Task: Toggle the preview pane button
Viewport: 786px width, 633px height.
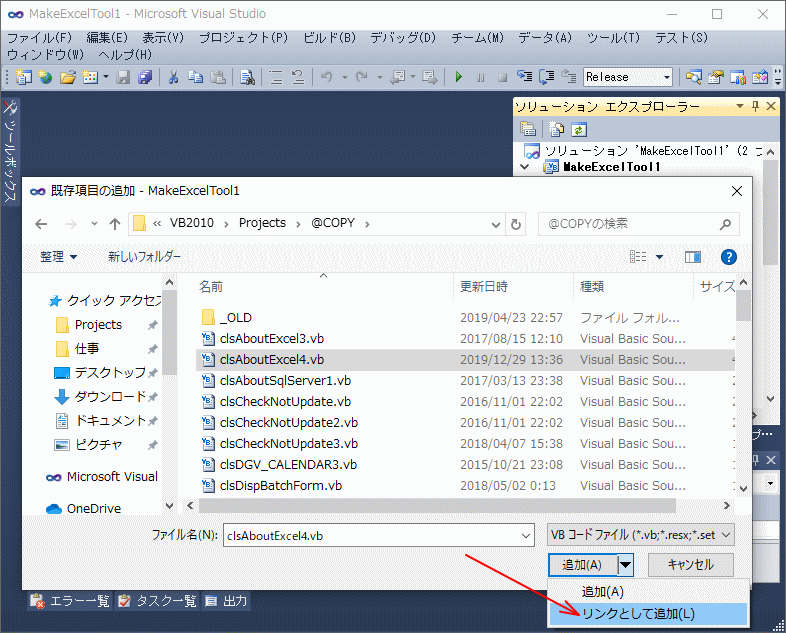Action: pyautogui.click(x=692, y=257)
